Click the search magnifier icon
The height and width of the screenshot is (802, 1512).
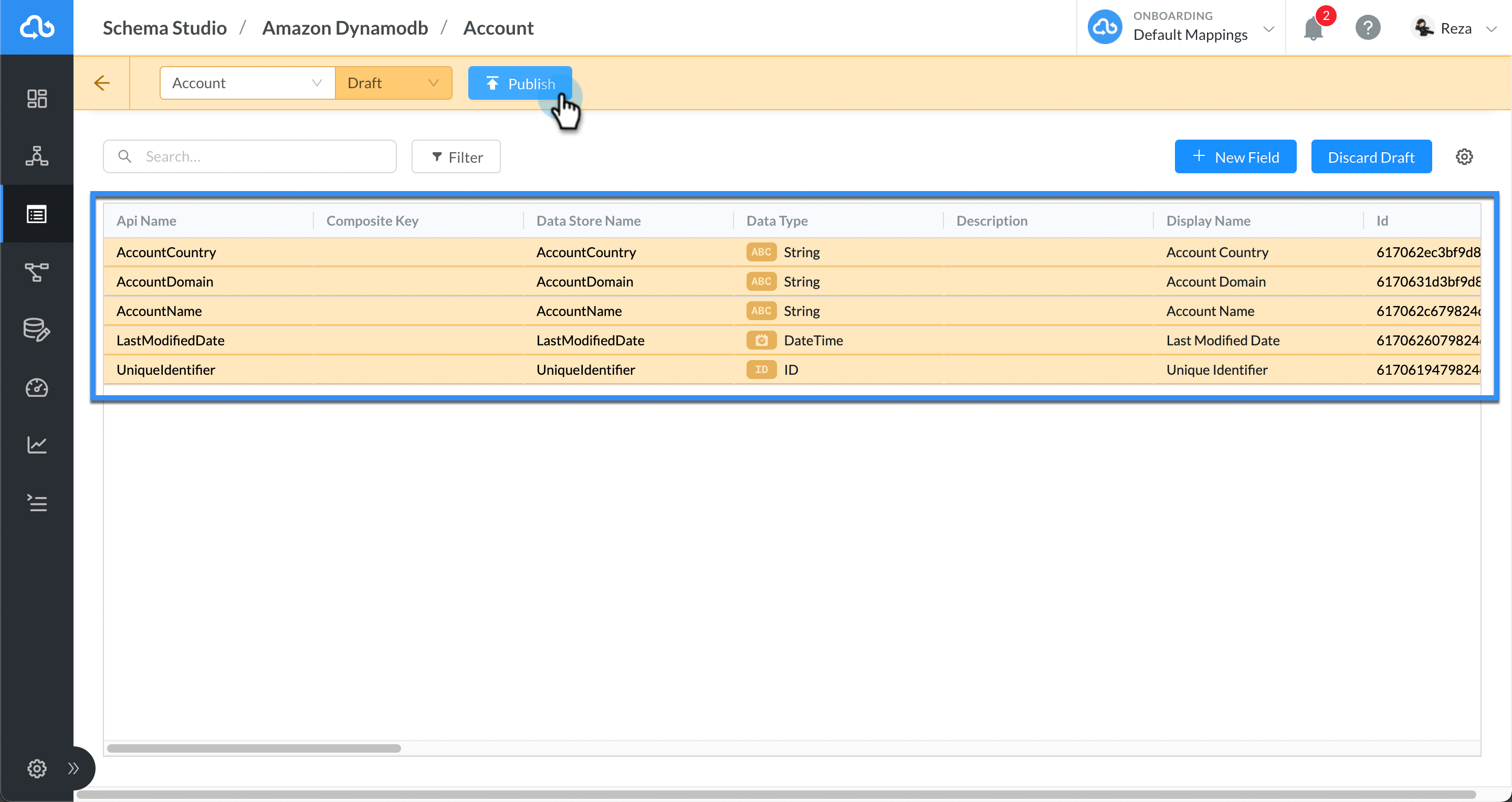[x=124, y=156]
